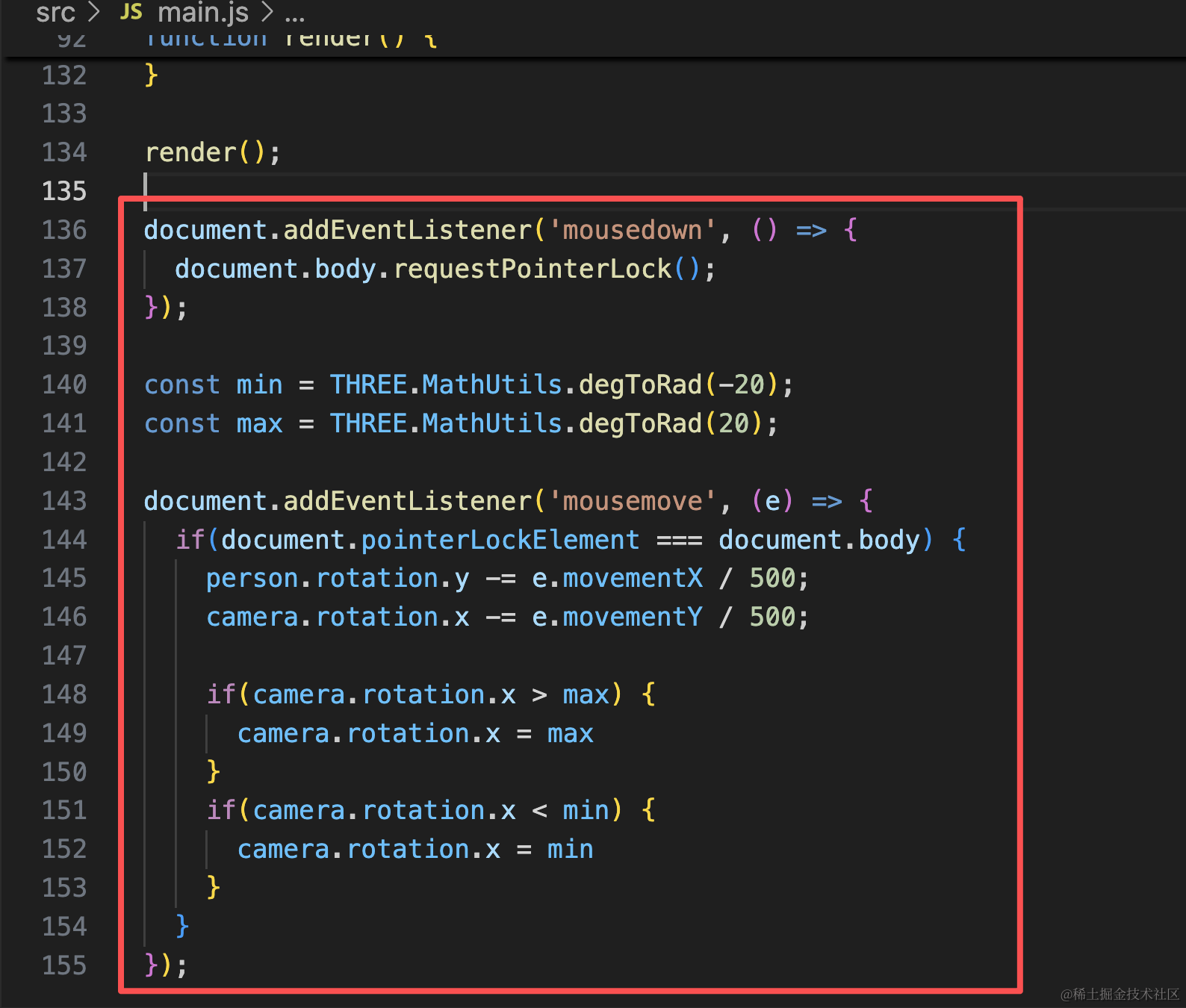This screenshot has height=1008, width=1186.
Task: Click 'camera.rotation.x = max' assignment line
Action: click(415, 734)
